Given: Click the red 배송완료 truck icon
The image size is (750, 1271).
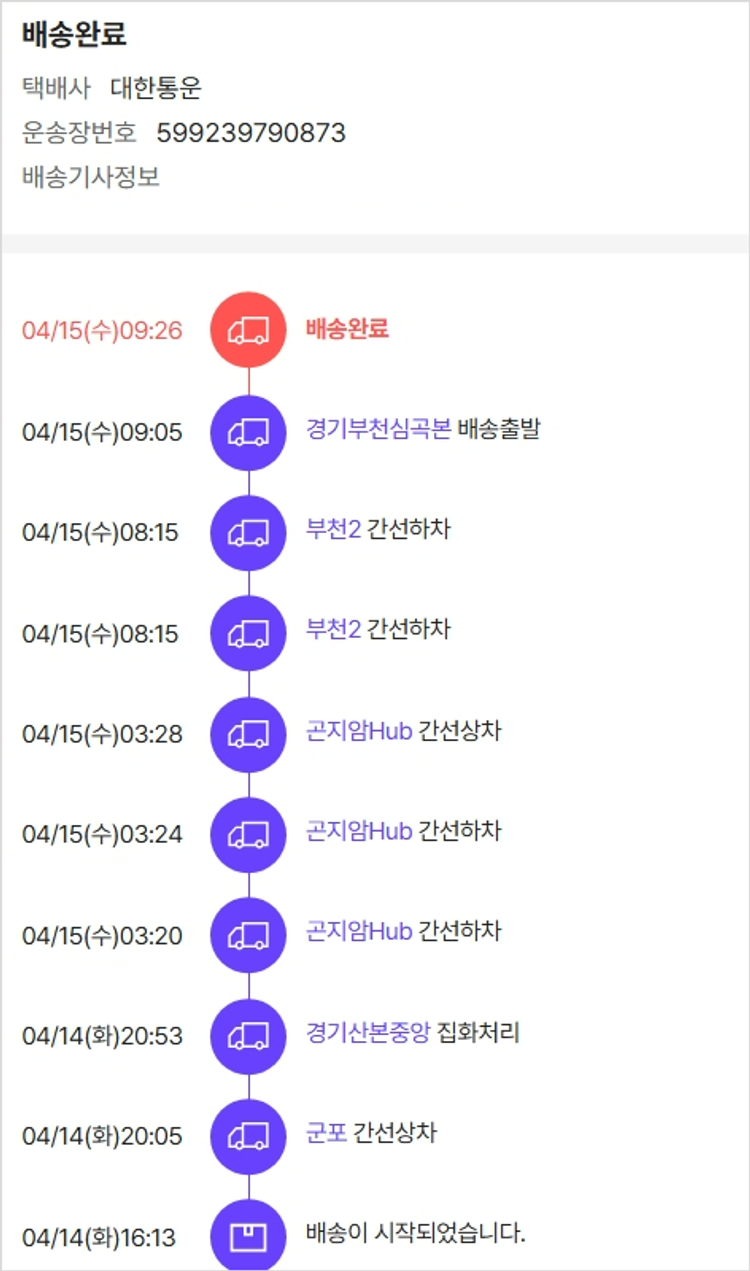Looking at the screenshot, I should pos(248,330).
